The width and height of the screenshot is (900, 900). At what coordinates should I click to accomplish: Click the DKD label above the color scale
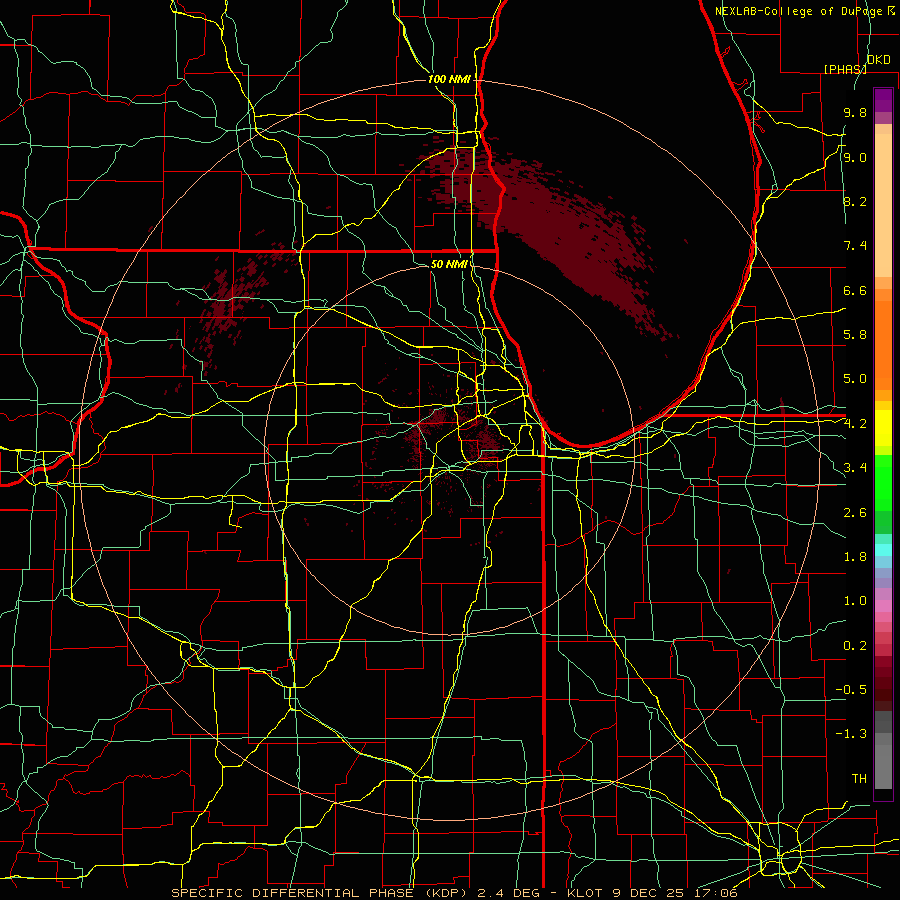click(x=878, y=60)
